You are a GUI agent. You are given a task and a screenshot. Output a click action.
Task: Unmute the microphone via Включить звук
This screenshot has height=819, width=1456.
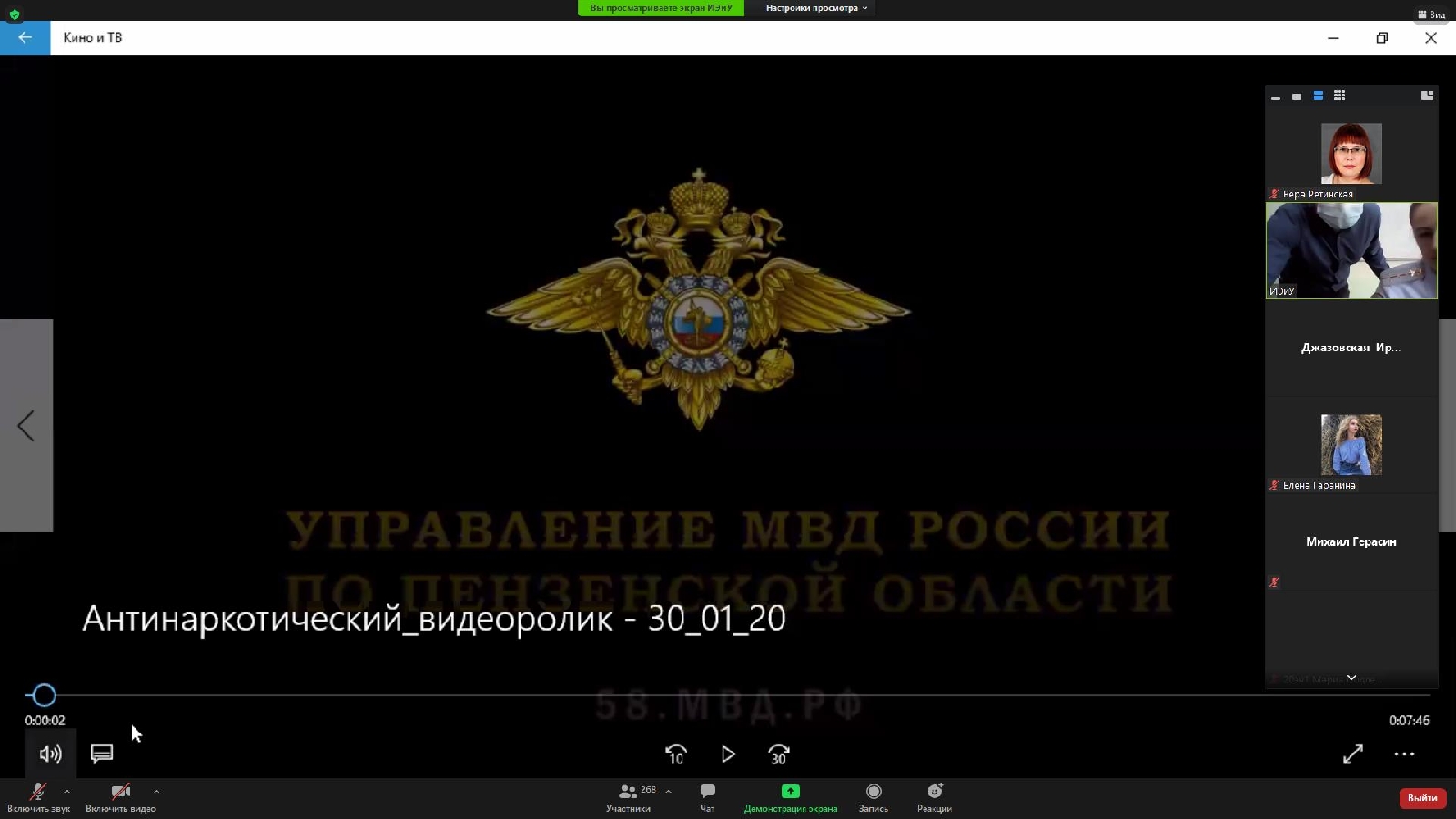[x=36, y=792]
